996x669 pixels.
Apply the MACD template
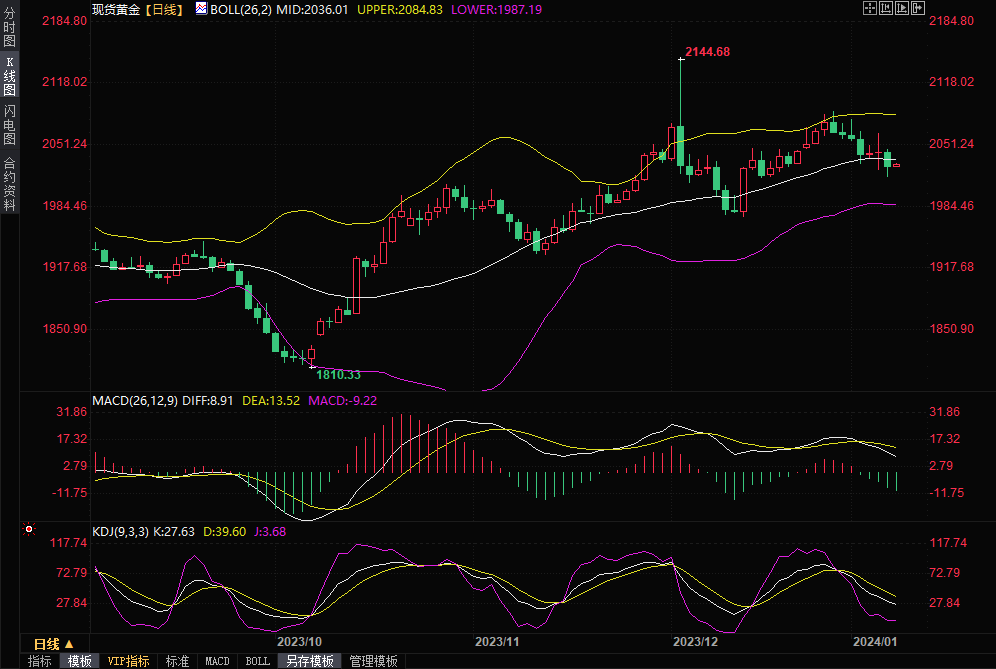coord(217,661)
